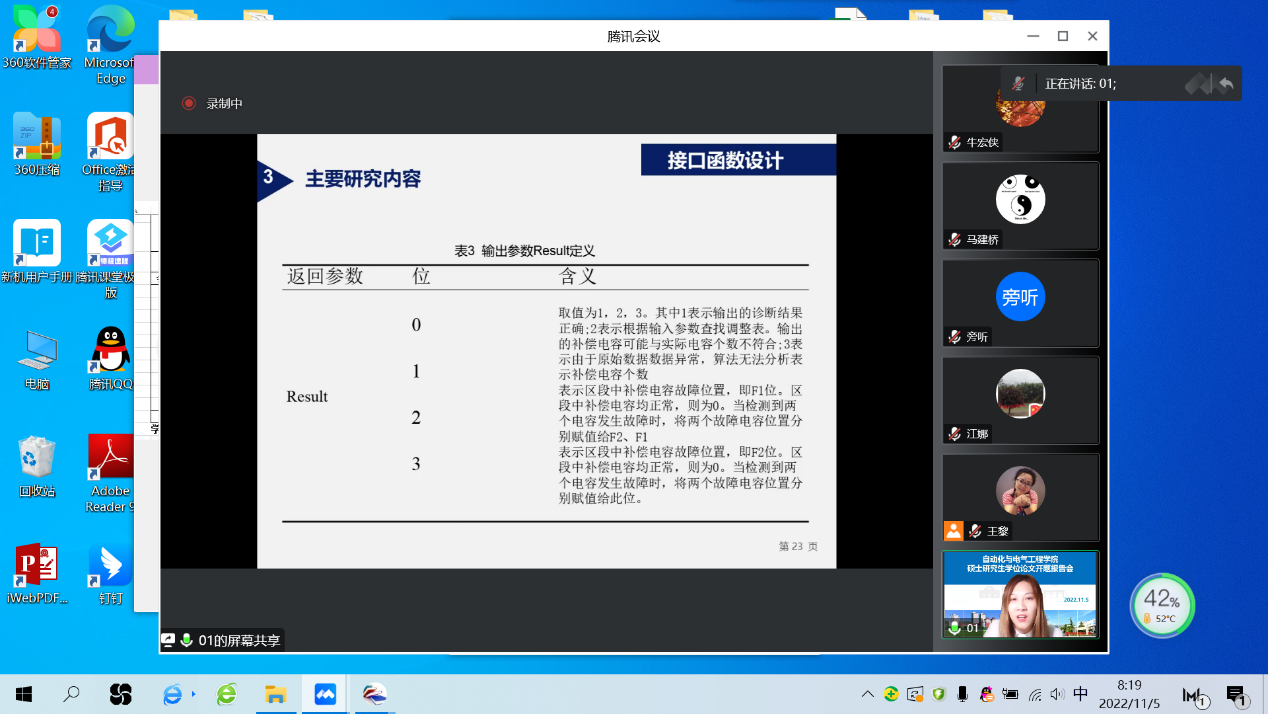Click the date and time clock
The width and height of the screenshot is (1268, 714).
click(x=1128, y=694)
